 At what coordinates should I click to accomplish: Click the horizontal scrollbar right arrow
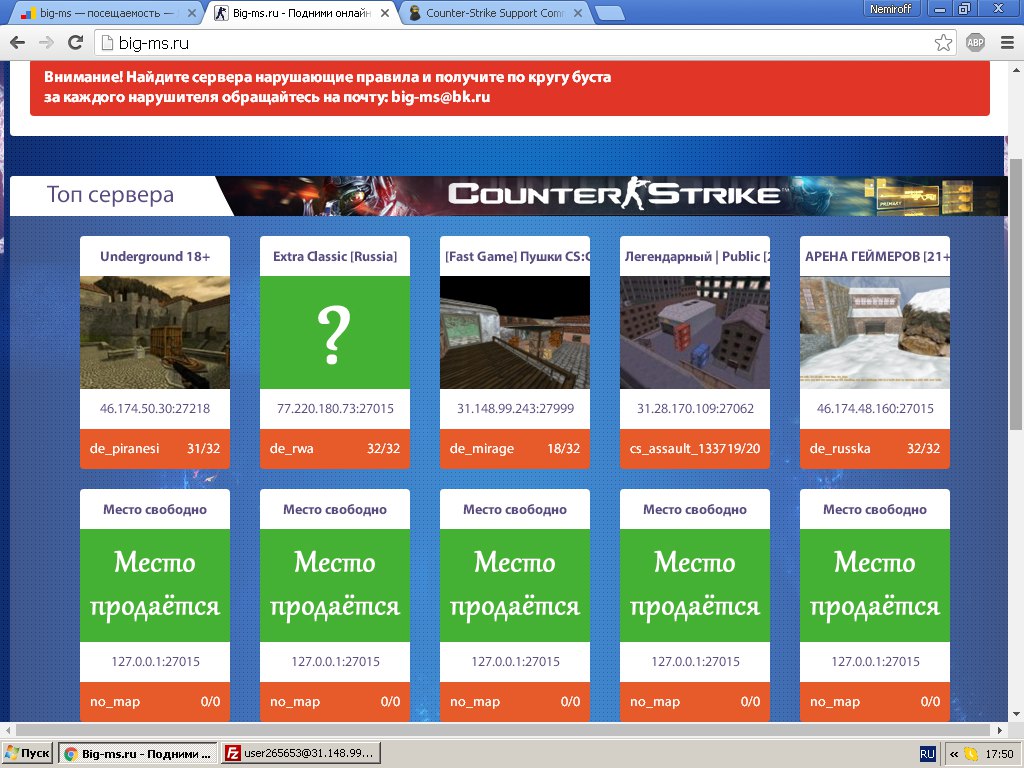pyautogui.click(x=1000, y=730)
